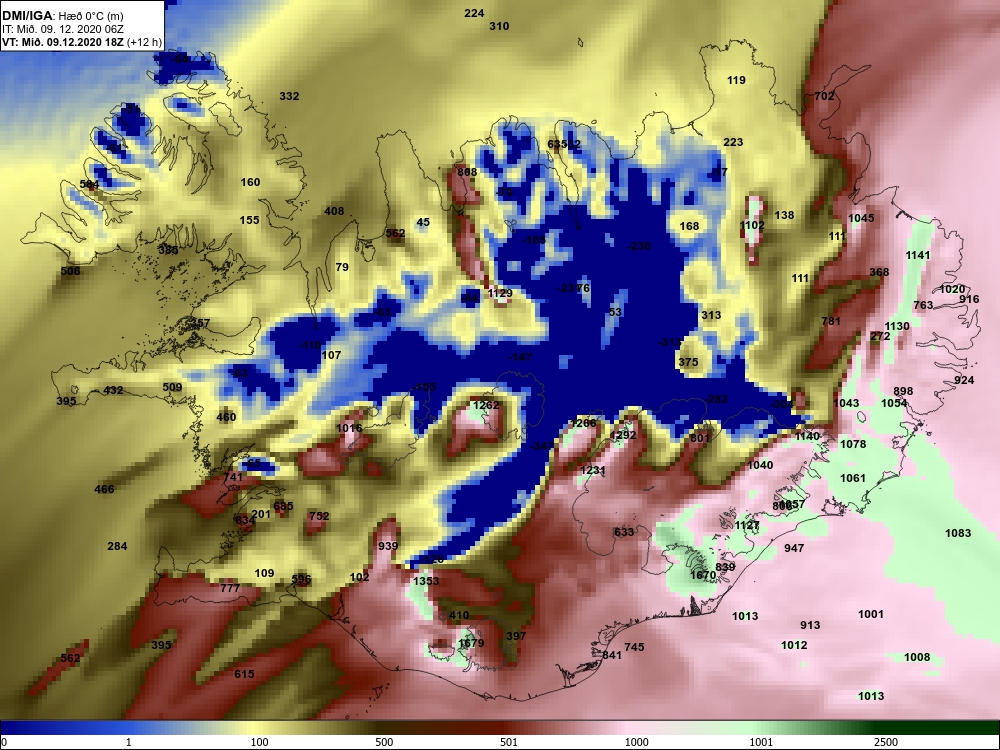Click the value 1040 on the map
Image resolution: width=1000 pixels, height=750 pixels.
pos(760,466)
